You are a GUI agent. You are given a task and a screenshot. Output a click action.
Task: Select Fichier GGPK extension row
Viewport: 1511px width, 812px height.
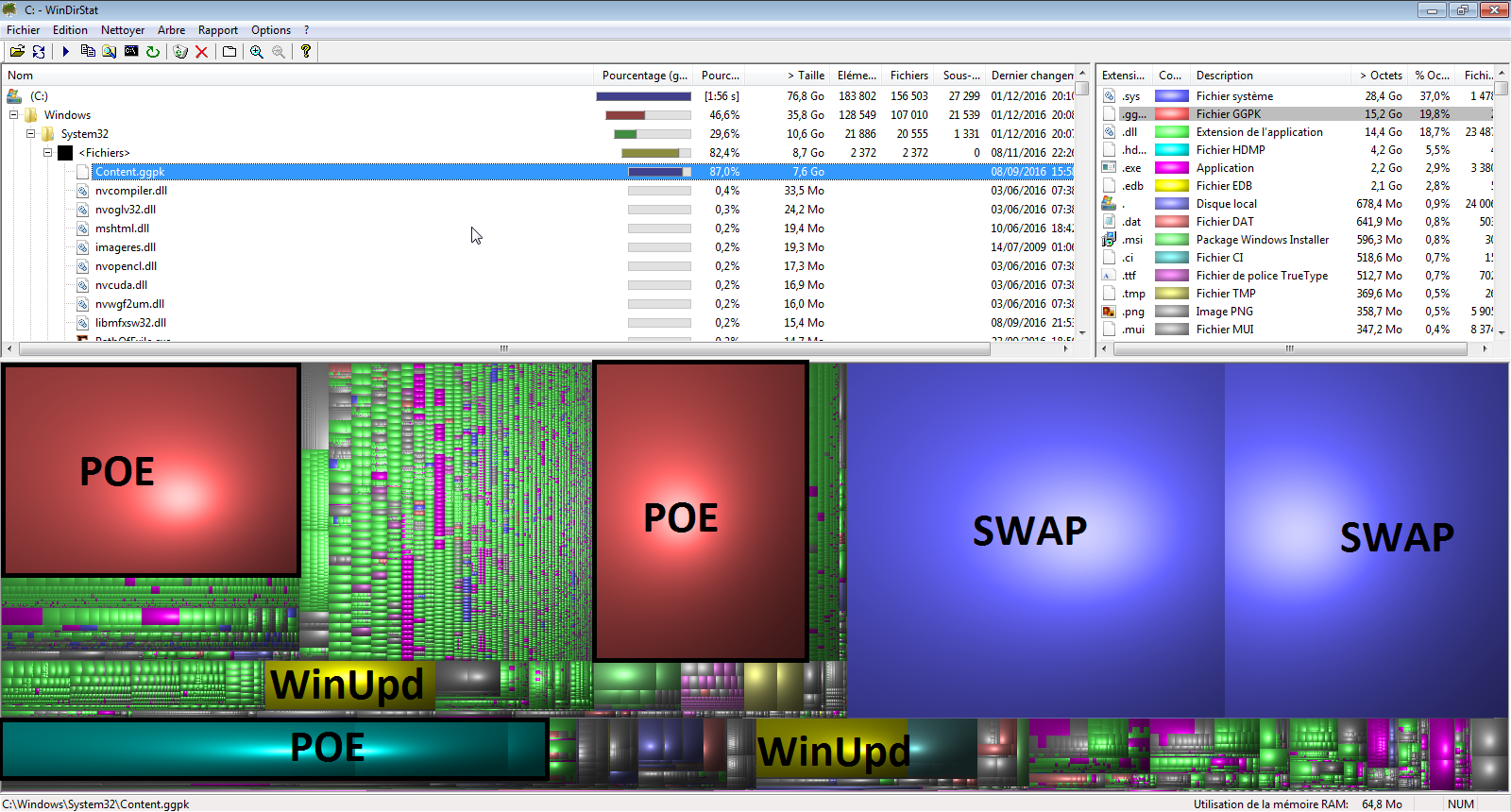tap(1297, 114)
